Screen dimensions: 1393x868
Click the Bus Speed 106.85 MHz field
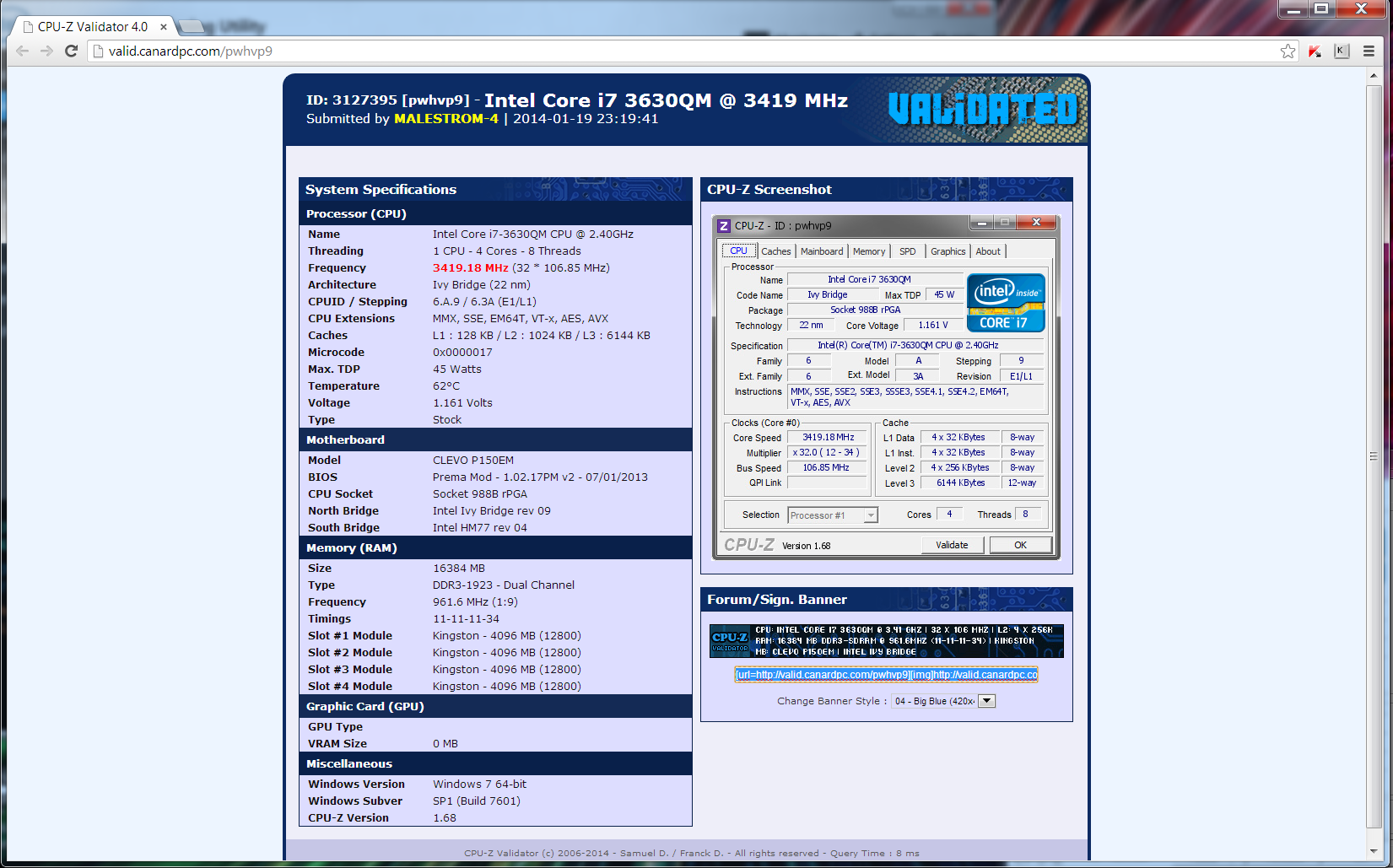click(x=828, y=467)
